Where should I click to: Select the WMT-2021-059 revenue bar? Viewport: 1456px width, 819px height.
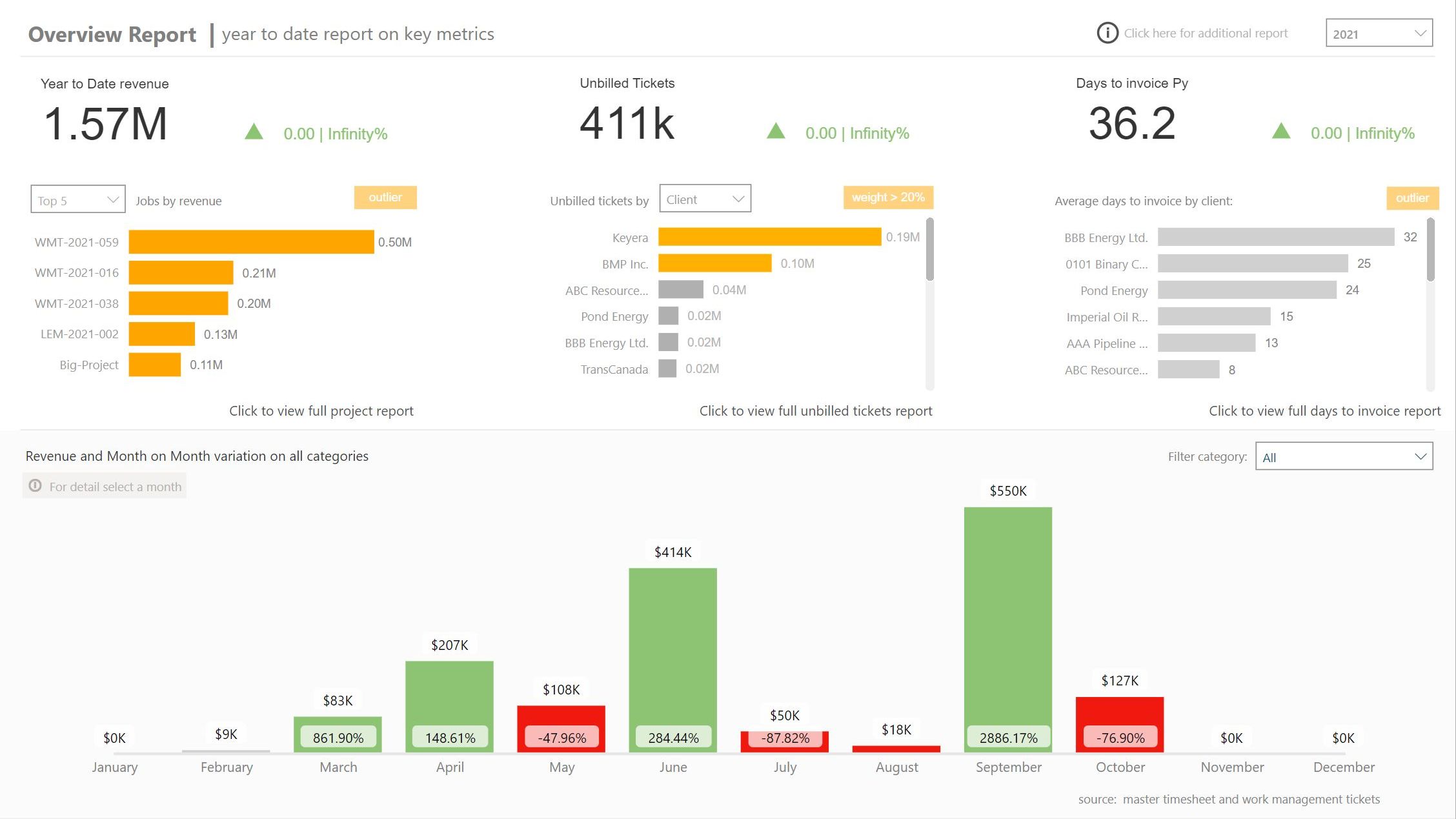251,242
